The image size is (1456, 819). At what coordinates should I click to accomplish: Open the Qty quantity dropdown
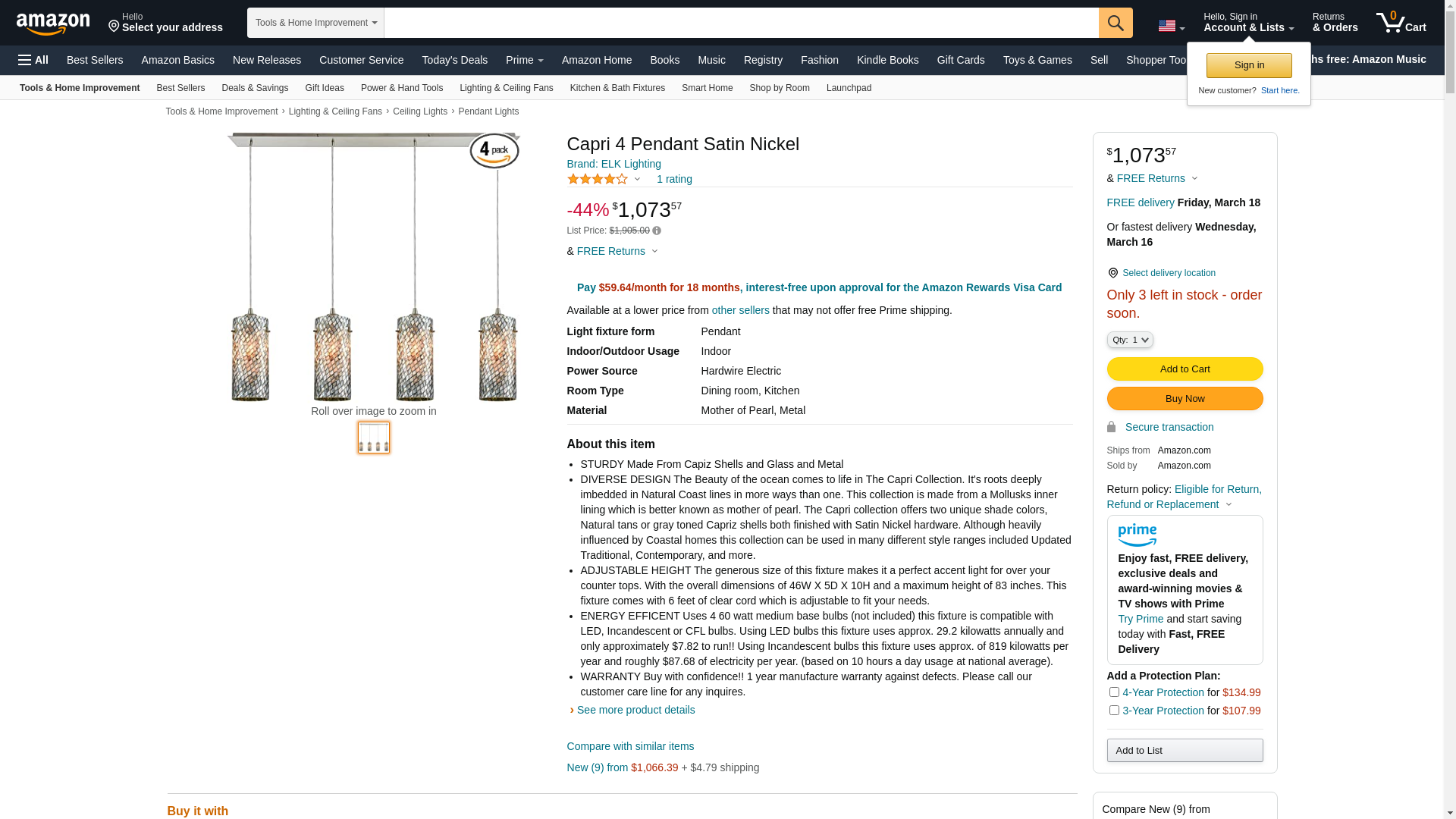pos(1129,340)
